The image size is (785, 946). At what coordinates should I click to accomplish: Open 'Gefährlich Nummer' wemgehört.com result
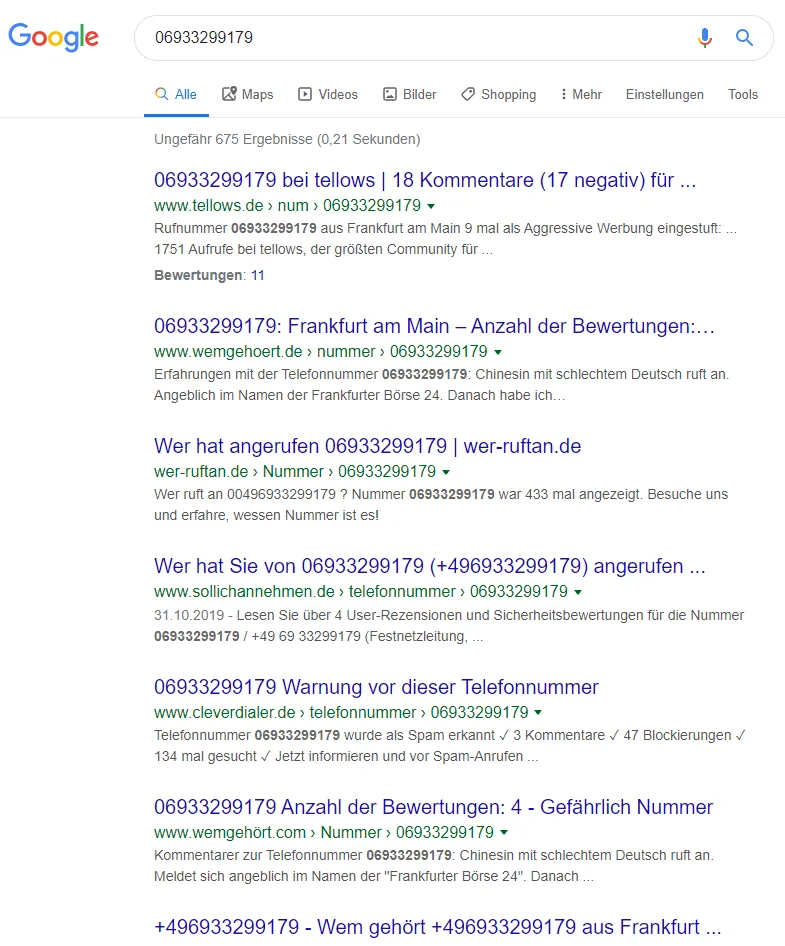tap(433, 807)
